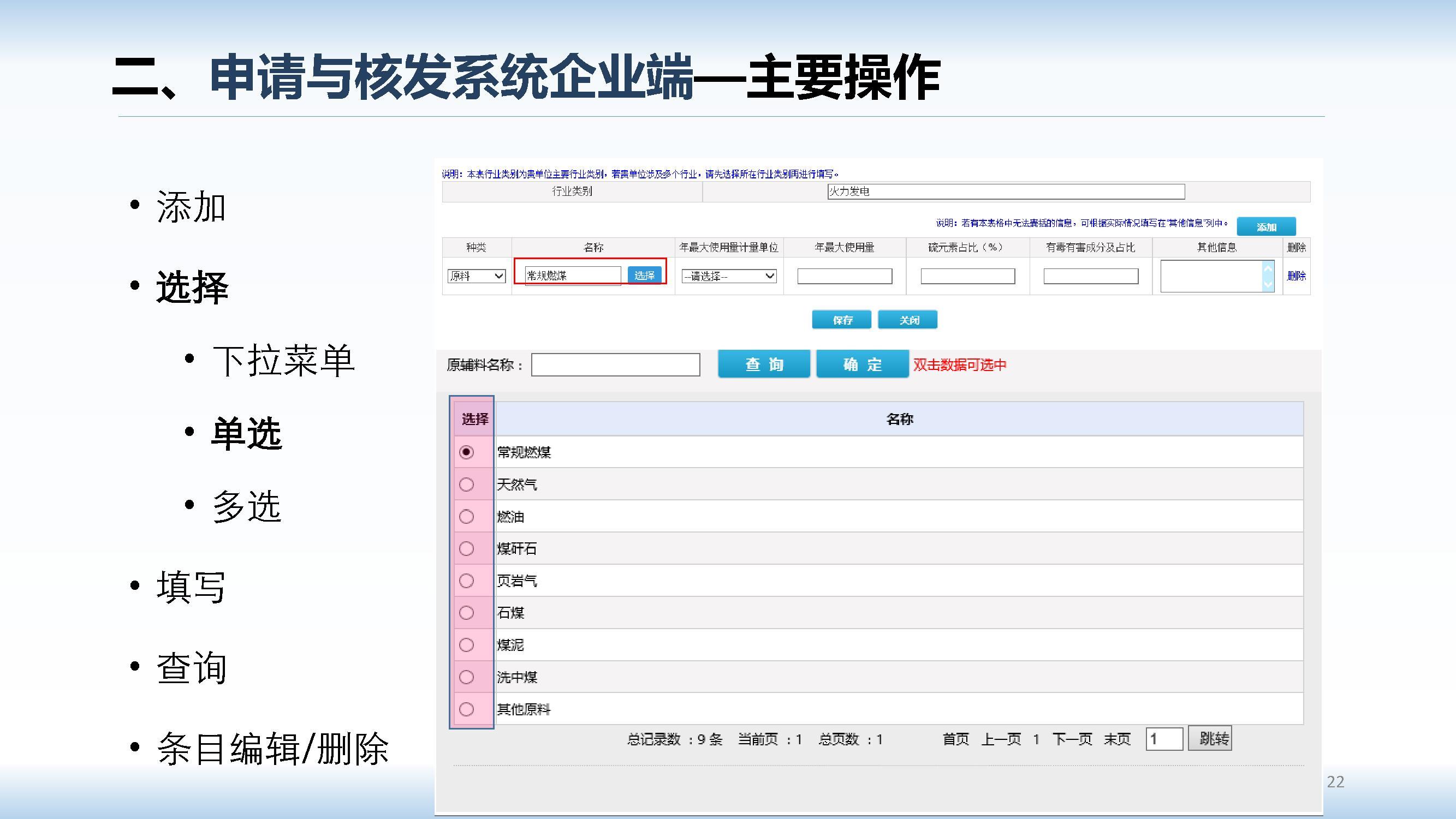This screenshot has width=1456, height=819.
Task: Click the blue 选择 button beside 常规燃煤
Action: pos(644,276)
